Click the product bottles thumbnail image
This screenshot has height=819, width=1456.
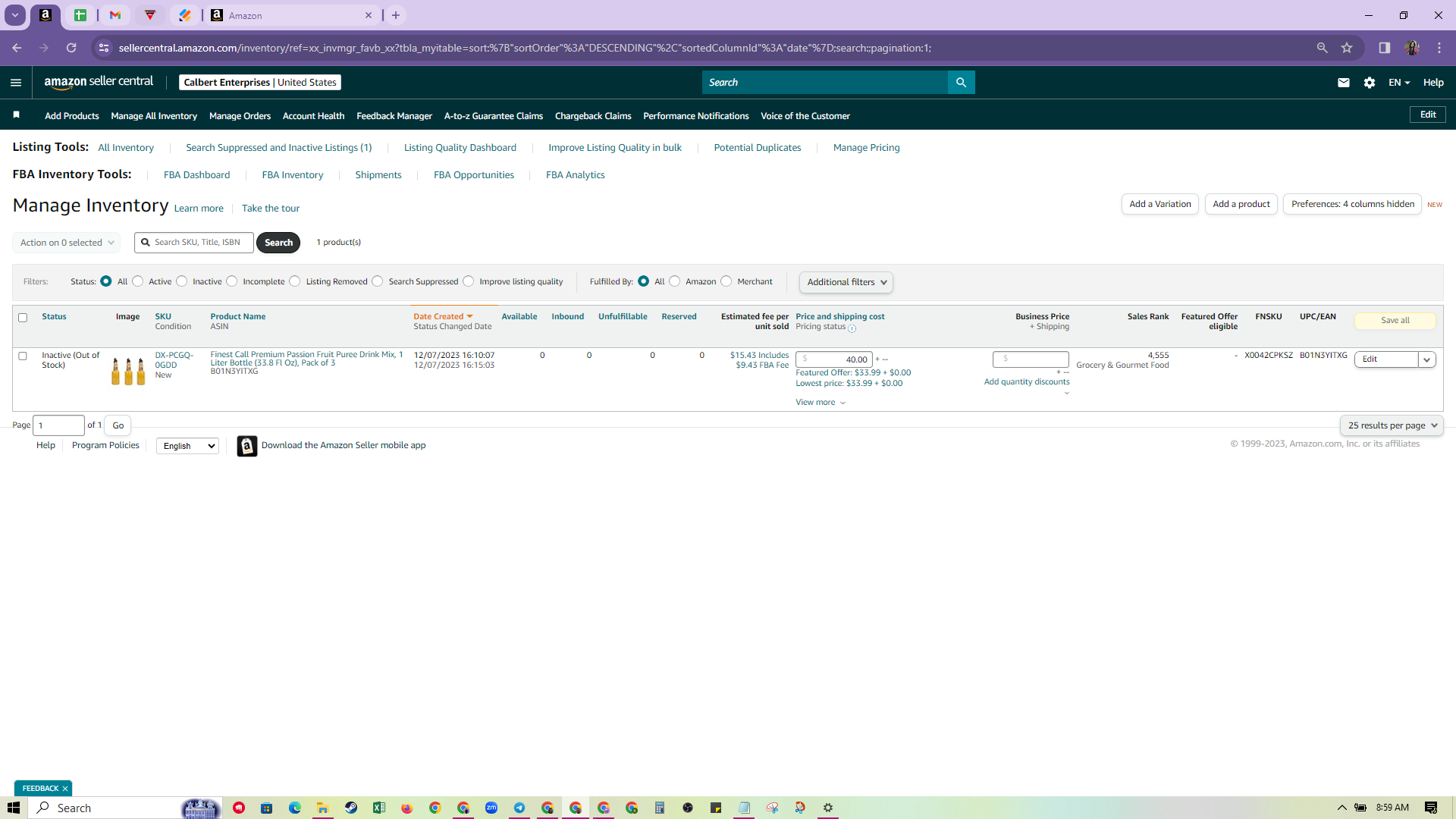tap(128, 371)
